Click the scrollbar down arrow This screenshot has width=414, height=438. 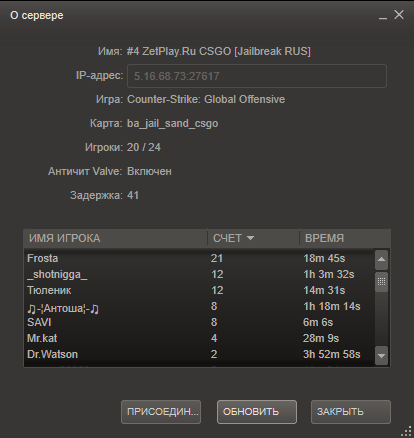[x=381, y=355]
